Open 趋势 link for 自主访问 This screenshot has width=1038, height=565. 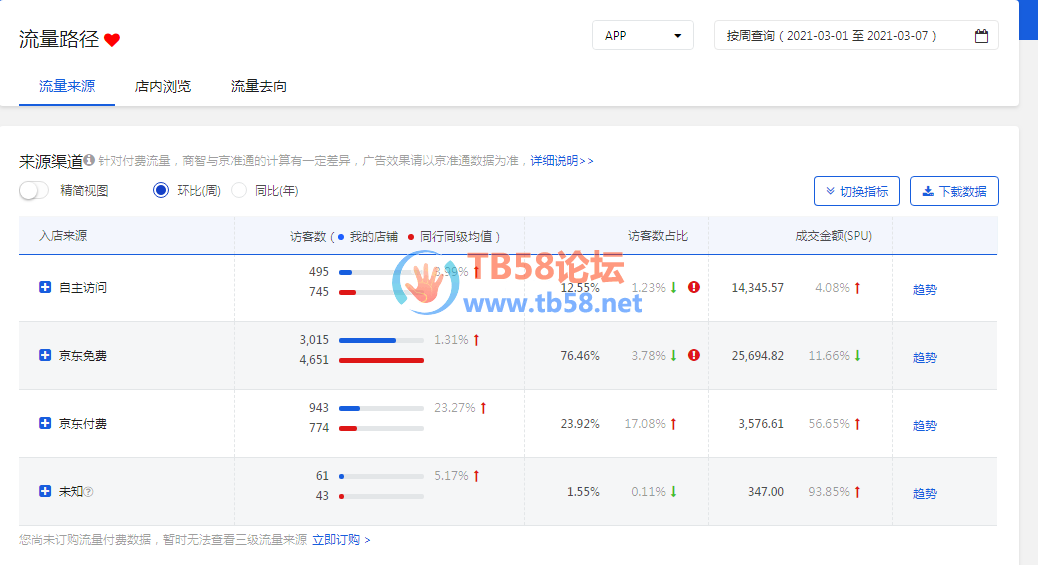click(x=925, y=289)
